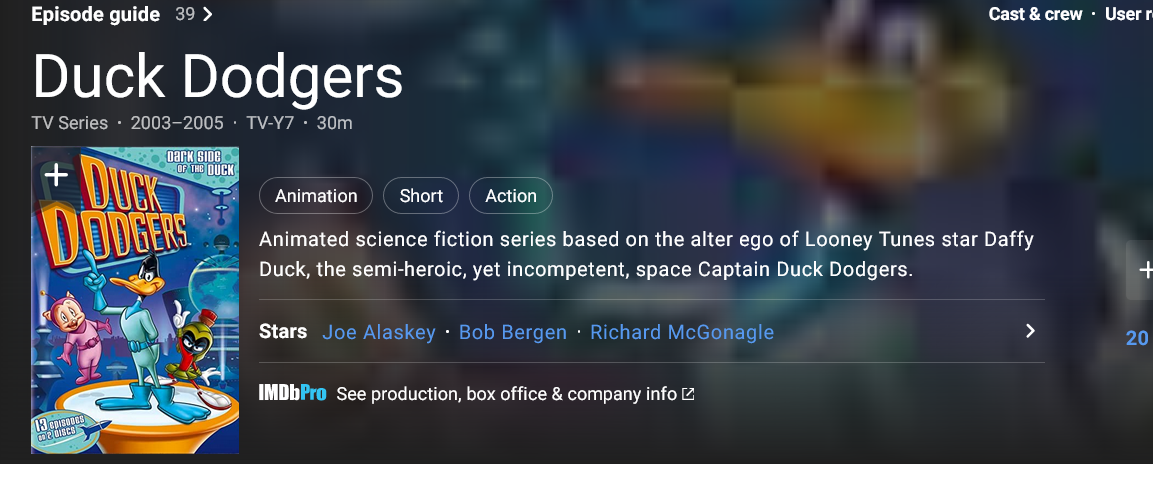Open the chevron next to episode count 39
Viewport: 1153px width, 482px height.
pos(208,14)
